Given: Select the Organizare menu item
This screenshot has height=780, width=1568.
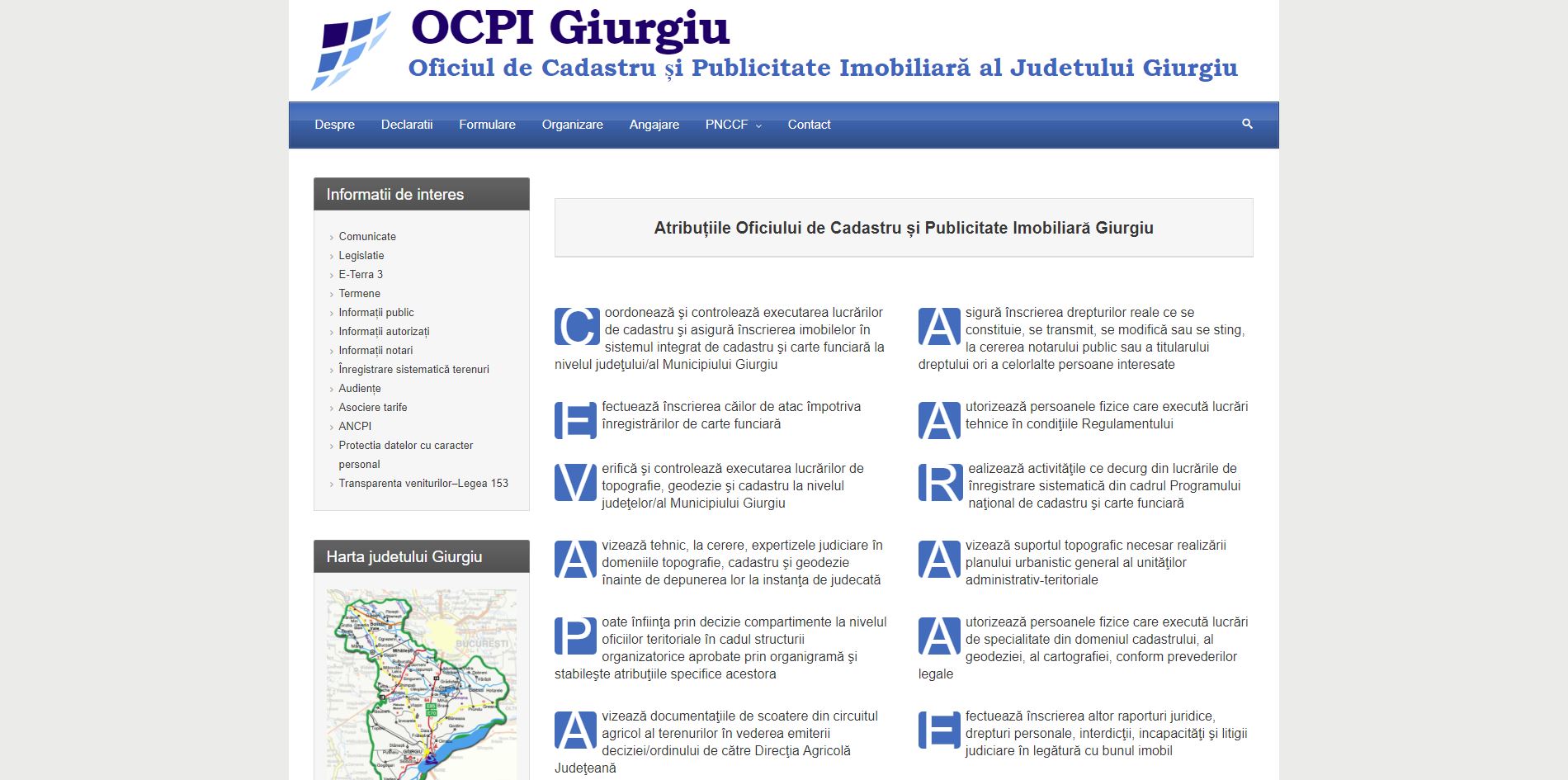Looking at the screenshot, I should click(572, 125).
